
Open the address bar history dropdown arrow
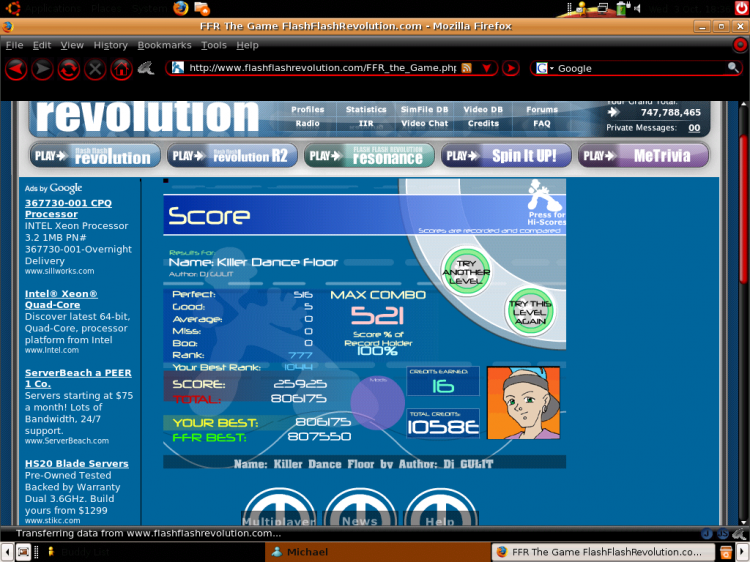(487, 68)
